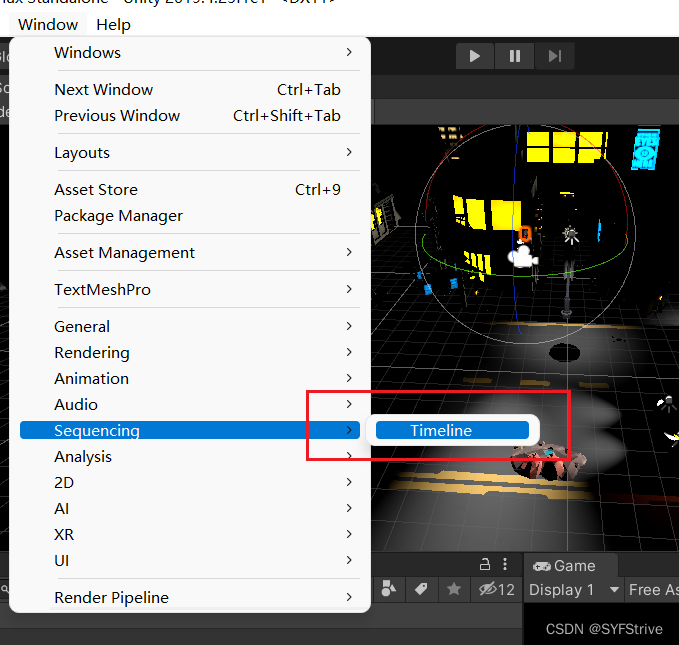
Task: Click the favorites star icon
Action: click(x=454, y=589)
